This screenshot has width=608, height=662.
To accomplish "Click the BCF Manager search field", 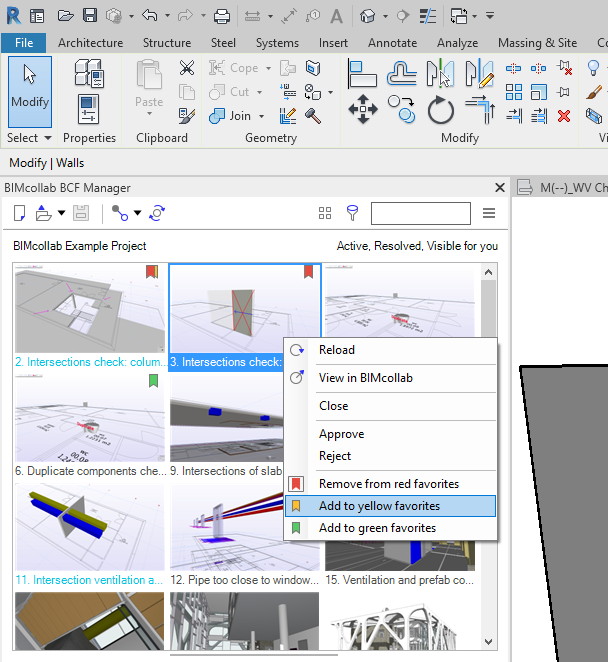I will [x=421, y=213].
